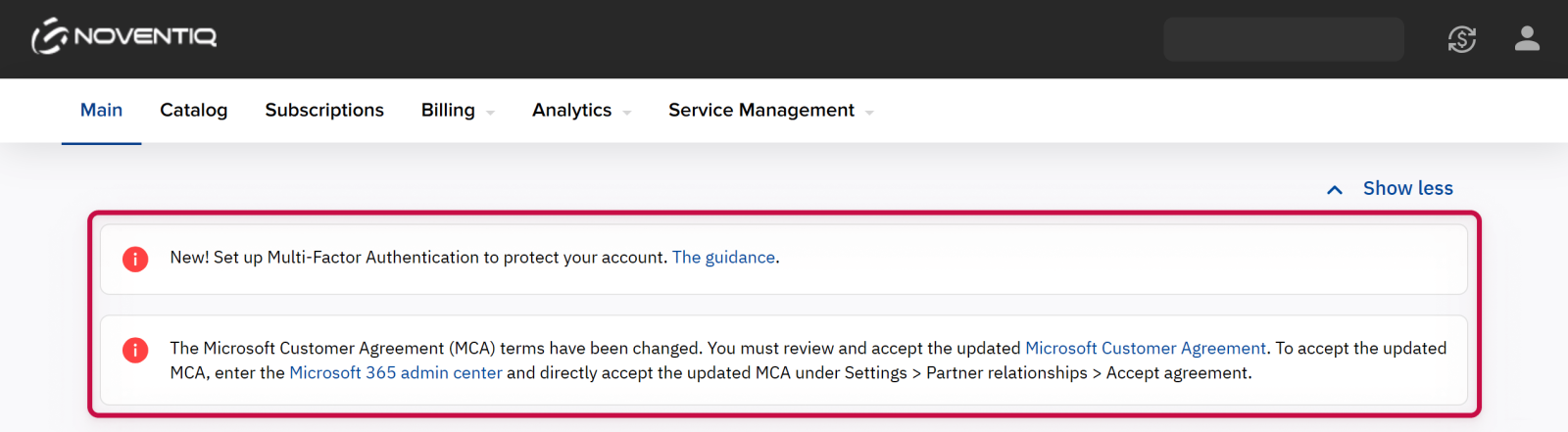Click the Noventiq logo in the header
The height and width of the screenshot is (432, 1568).
[x=124, y=37]
